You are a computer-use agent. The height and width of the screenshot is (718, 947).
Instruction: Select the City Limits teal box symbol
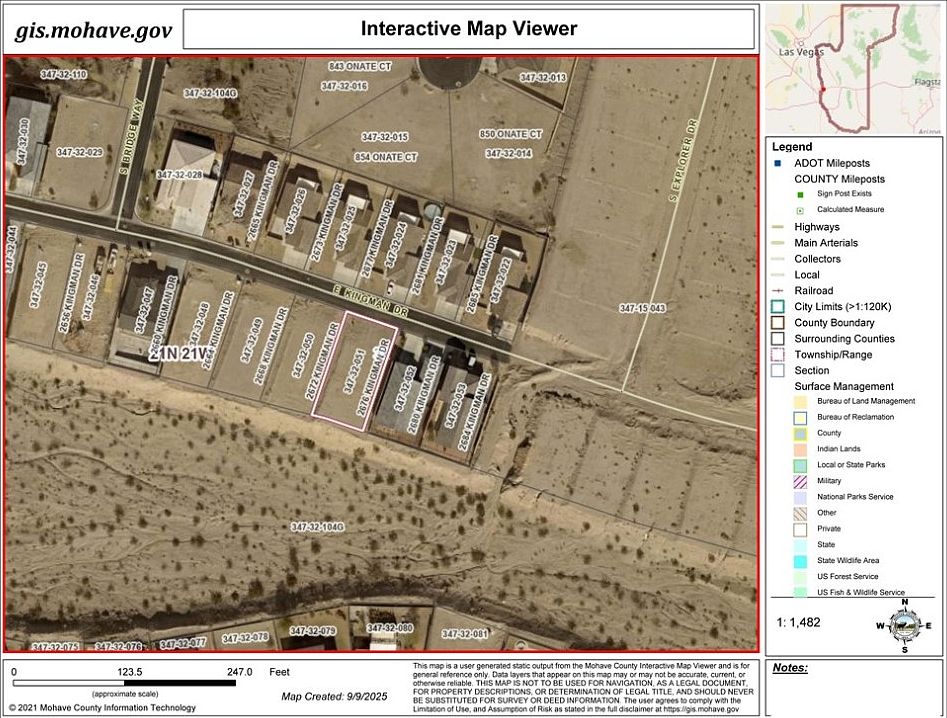(778, 307)
